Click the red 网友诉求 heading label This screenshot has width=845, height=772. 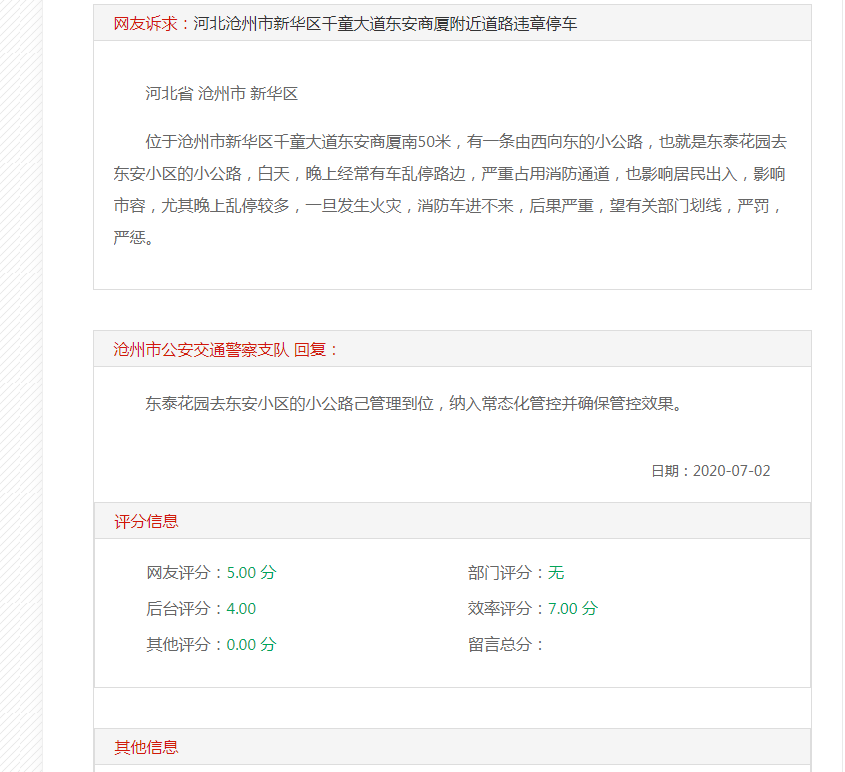coord(145,23)
